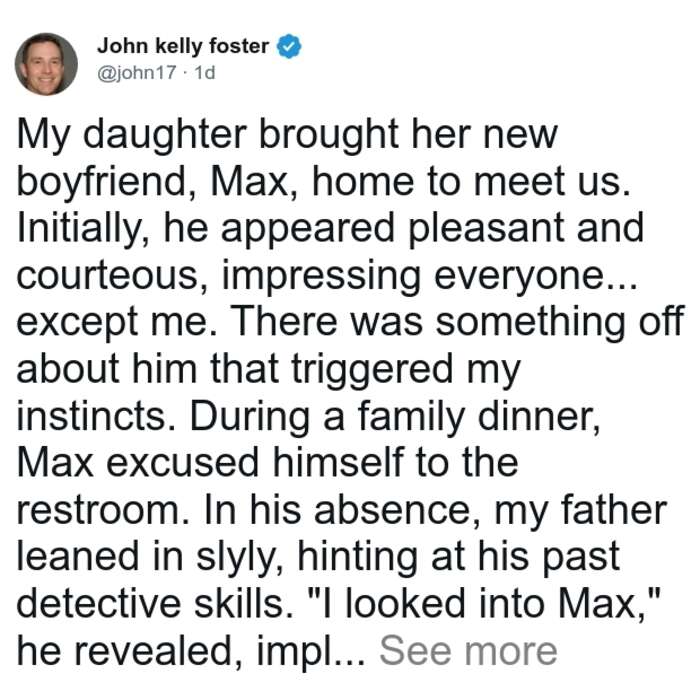Expand the post with See more
The height and width of the screenshot is (700, 700).
pos(468,651)
